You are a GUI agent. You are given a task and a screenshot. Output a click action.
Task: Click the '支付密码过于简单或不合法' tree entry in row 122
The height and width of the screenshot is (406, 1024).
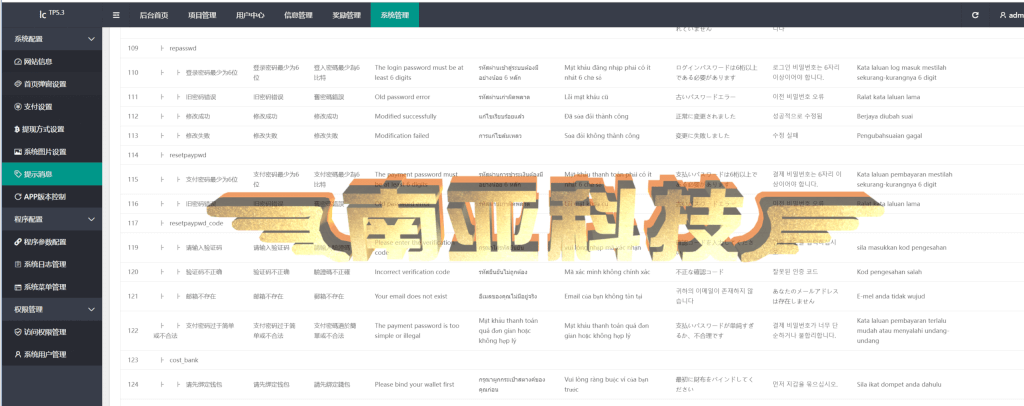pos(193,330)
